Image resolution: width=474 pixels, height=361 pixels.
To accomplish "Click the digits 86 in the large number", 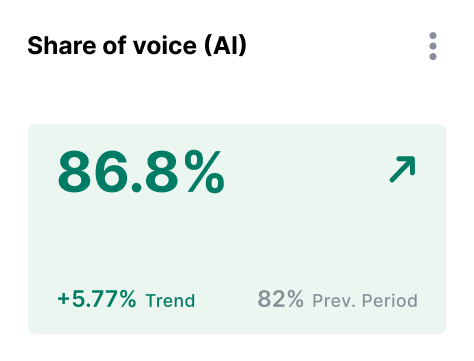I will click(x=93, y=172).
